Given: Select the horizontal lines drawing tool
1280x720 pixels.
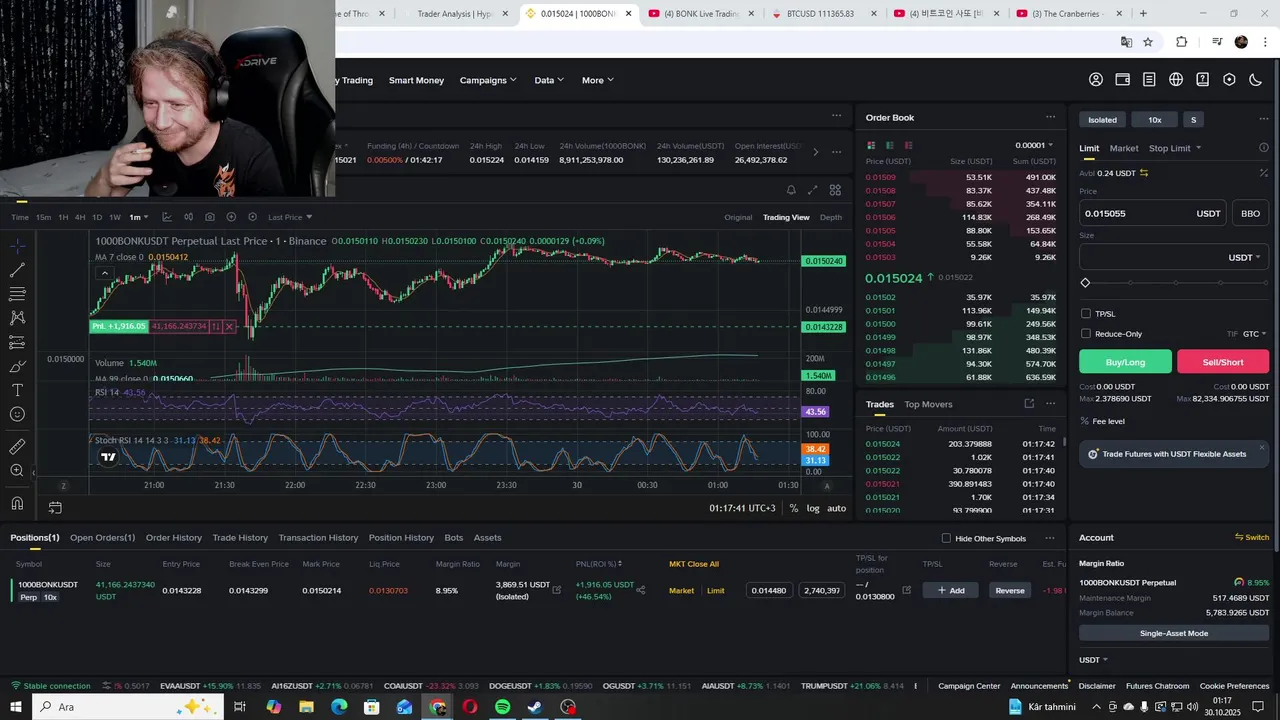Looking at the screenshot, I should pyautogui.click(x=17, y=294).
